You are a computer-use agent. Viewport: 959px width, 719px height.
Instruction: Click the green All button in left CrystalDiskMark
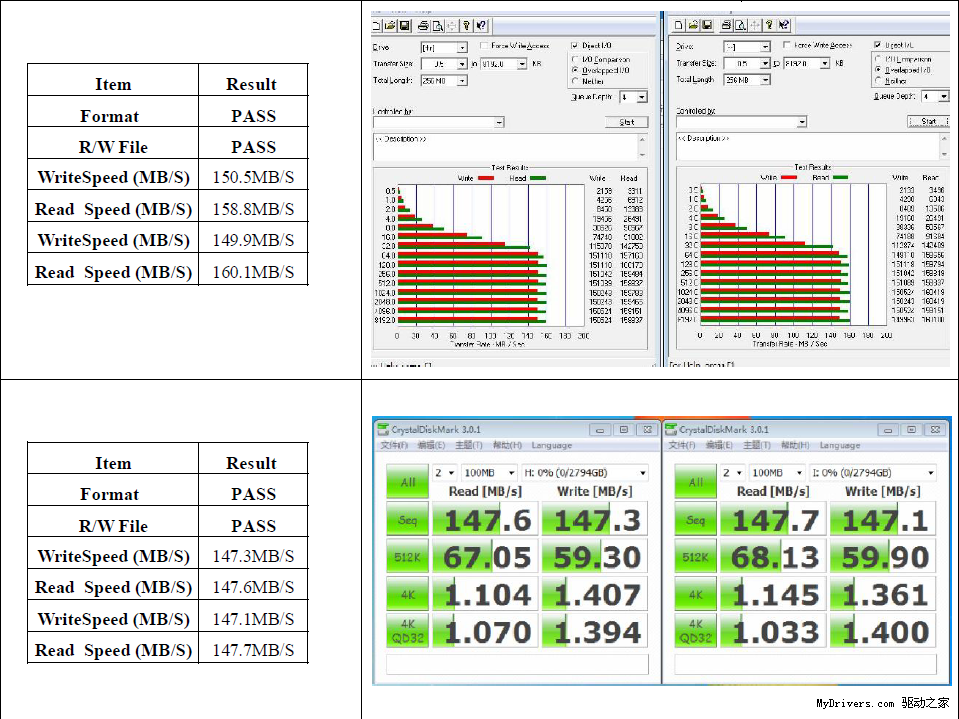point(408,482)
